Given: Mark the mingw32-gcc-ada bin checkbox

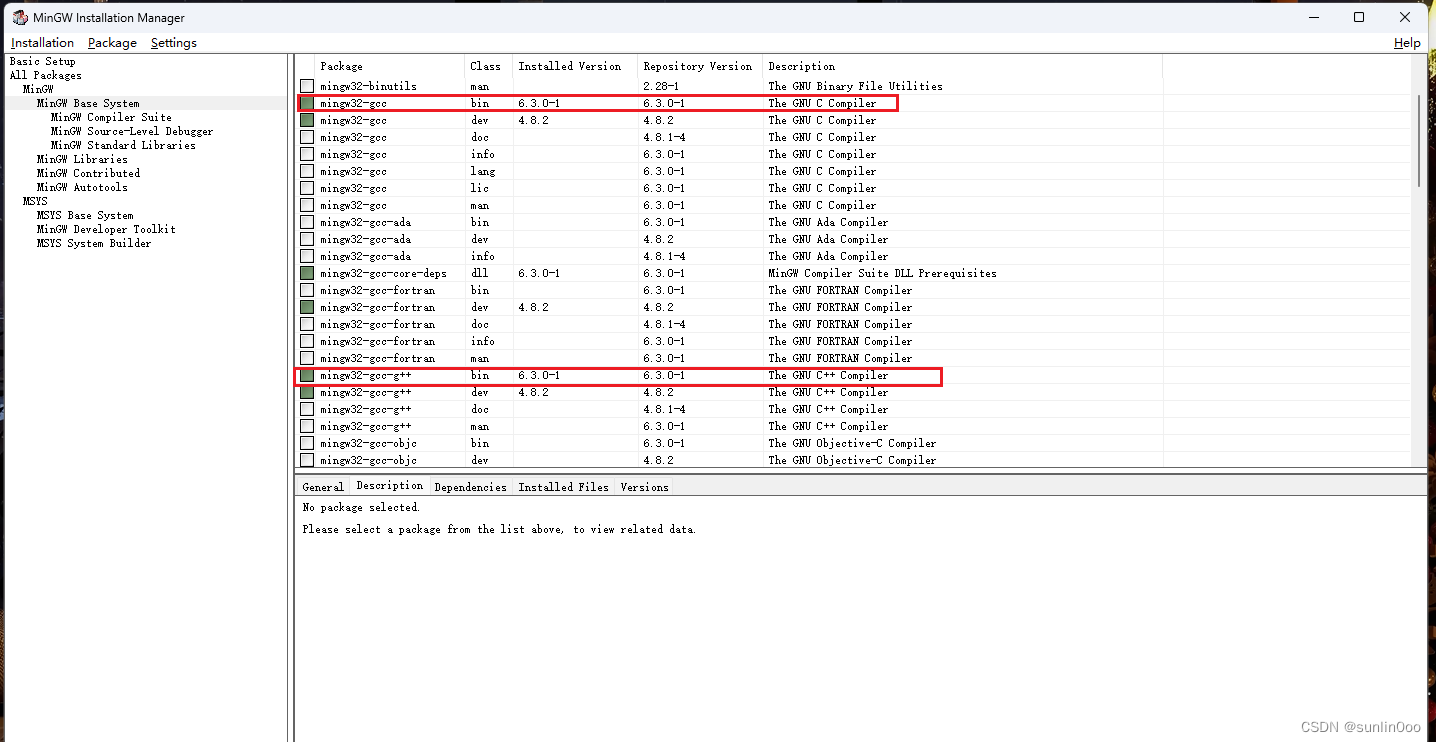Looking at the screenshot, I should click(x=307, y=222).
